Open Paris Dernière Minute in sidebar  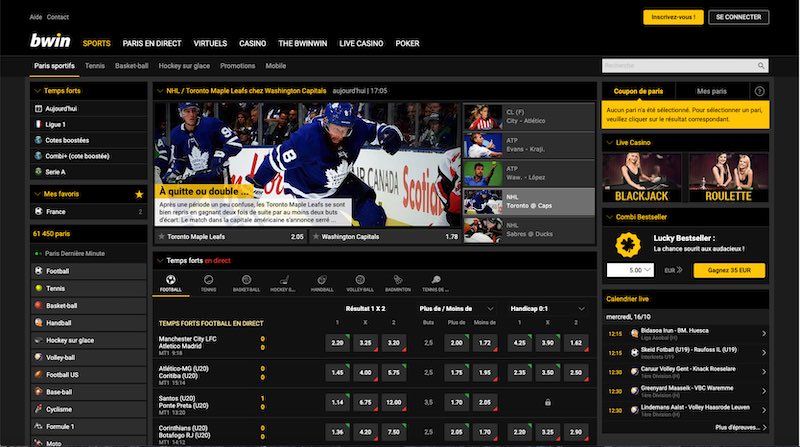(x=89, y=254)
